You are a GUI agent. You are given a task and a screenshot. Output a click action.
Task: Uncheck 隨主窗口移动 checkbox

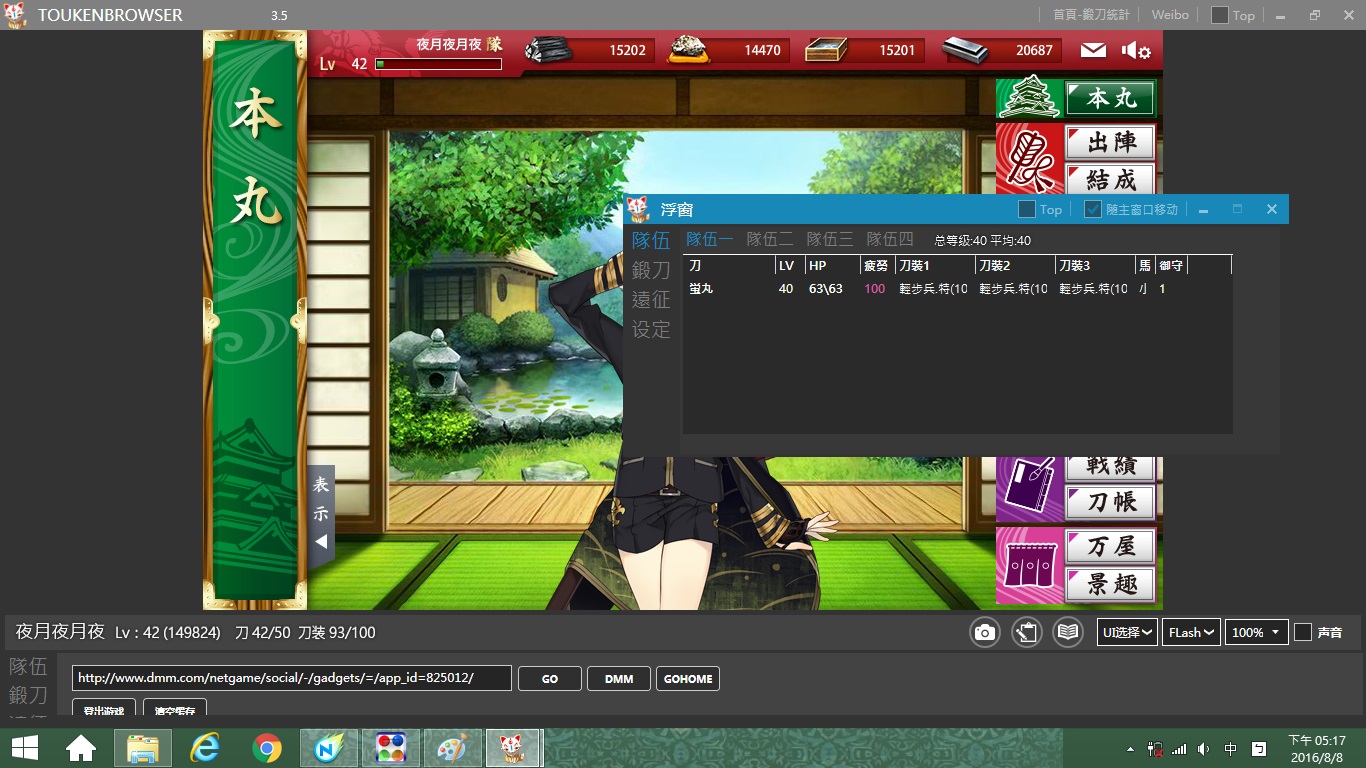1093,209
